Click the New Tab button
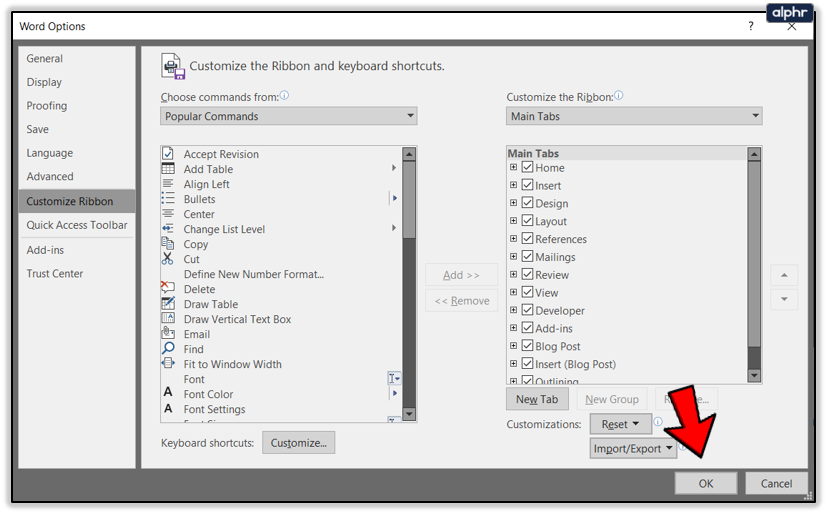This screenshot has height=514, width=827. pyautogui.click(x=537, y=400)
